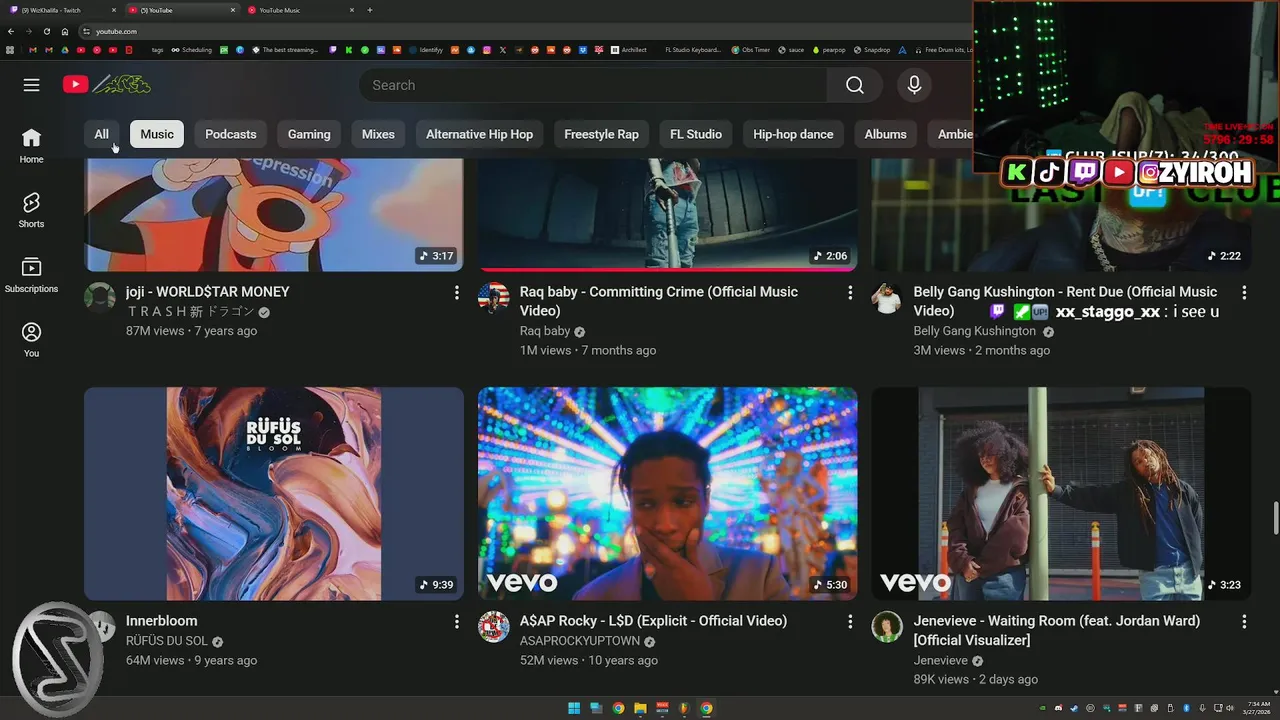1280x720 pixels.
Task: Open joji channel avatar
Action: (100, 297)
